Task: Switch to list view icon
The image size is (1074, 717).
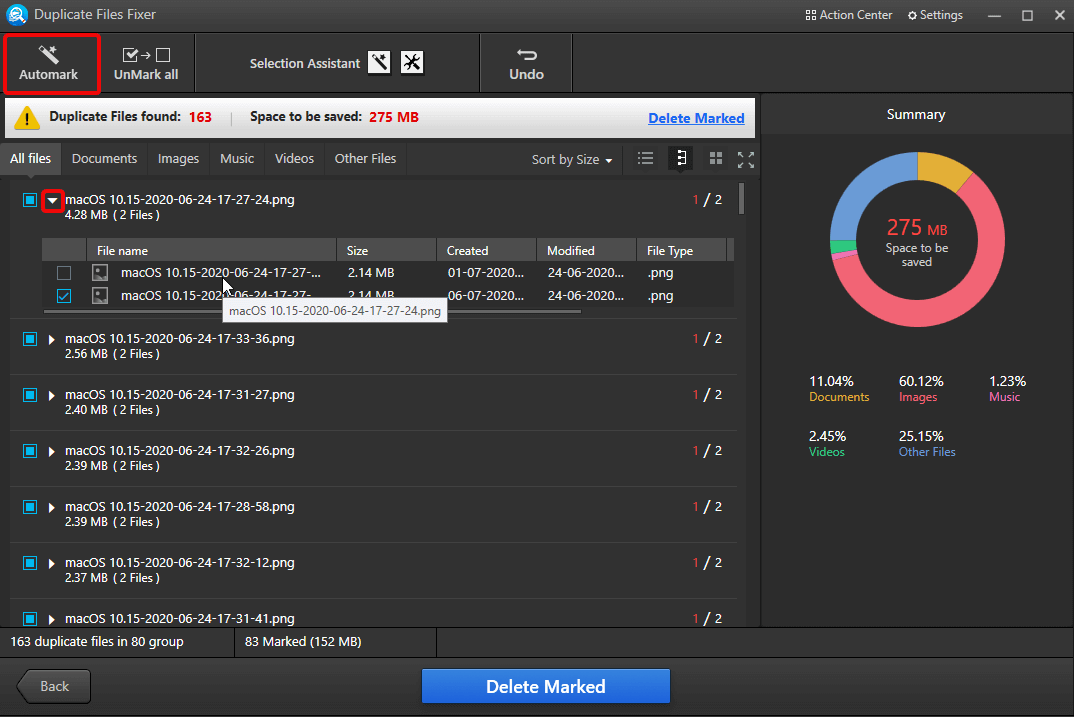Action: [645, 159]
